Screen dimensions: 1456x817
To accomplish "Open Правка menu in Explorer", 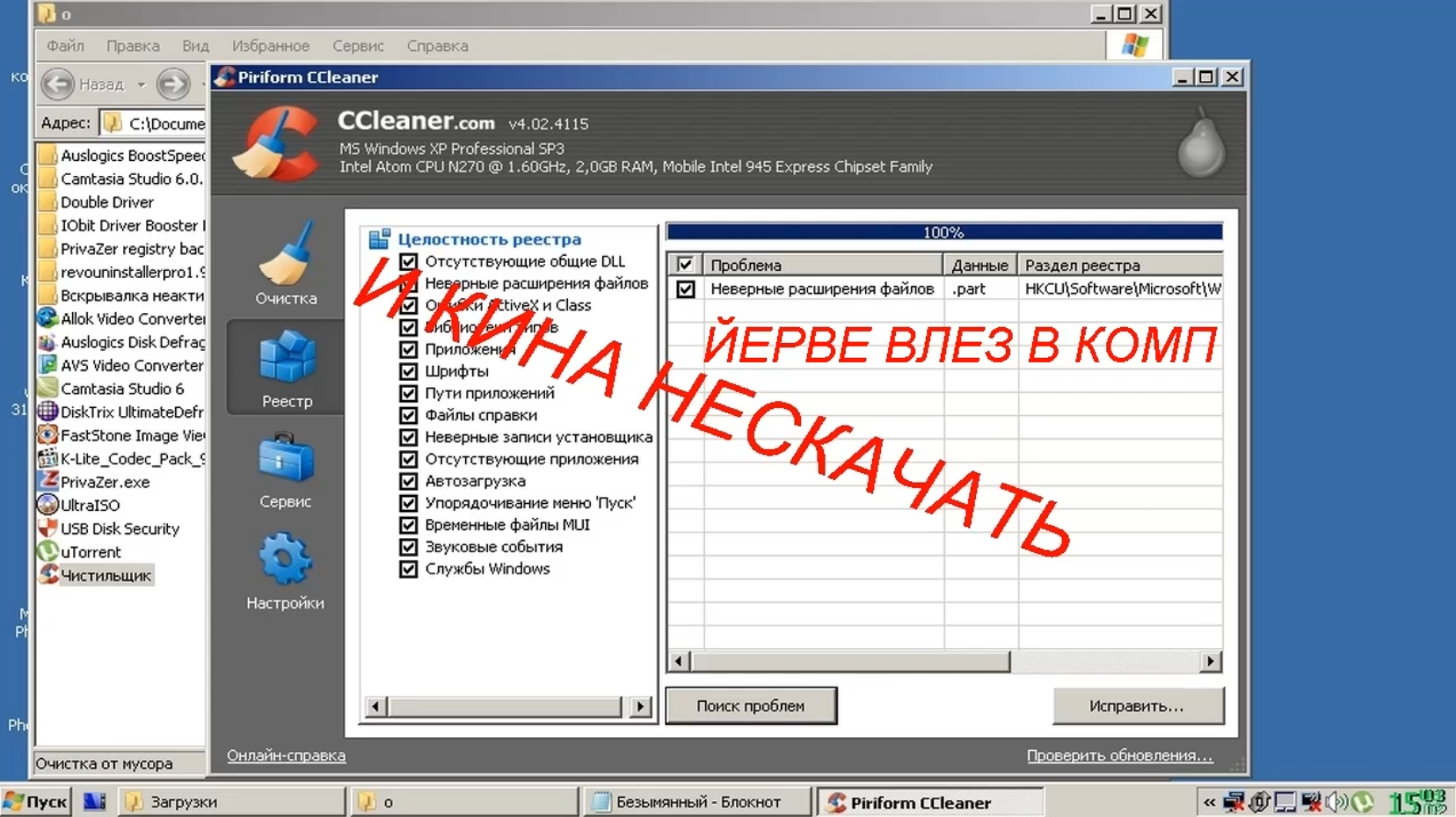I will pos(133,46).
